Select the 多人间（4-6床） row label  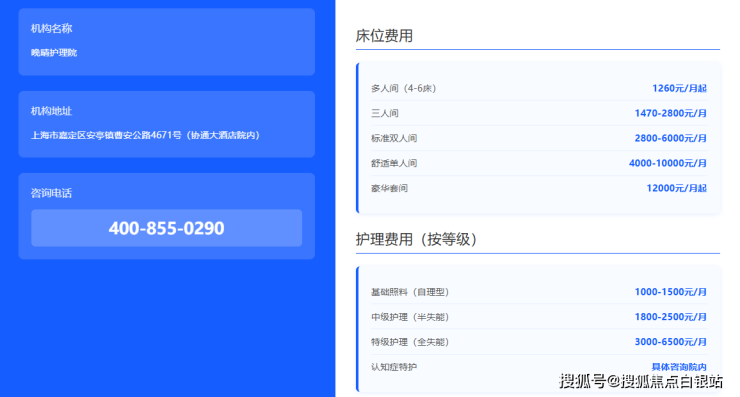pos(404,88)
